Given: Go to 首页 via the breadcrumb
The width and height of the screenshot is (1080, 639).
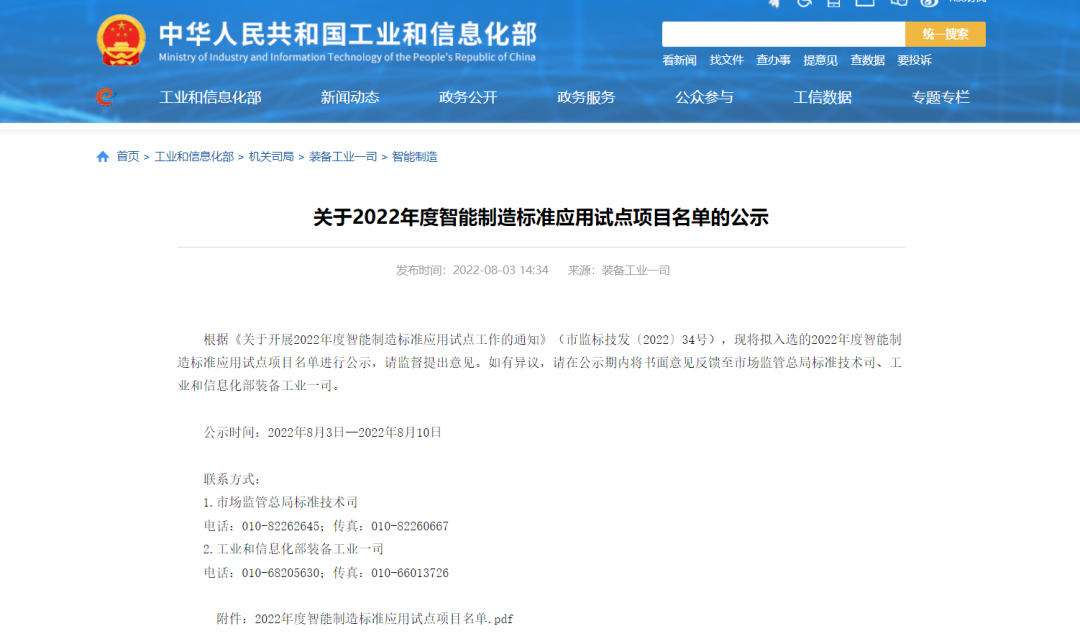Looking at the screenshot, I should pos(127,157).
